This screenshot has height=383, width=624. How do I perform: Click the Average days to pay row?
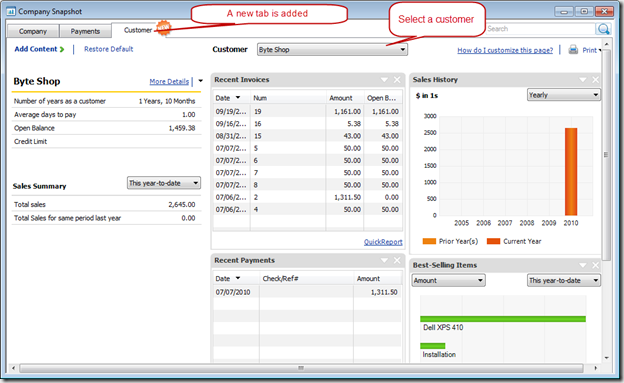[106, 115]
